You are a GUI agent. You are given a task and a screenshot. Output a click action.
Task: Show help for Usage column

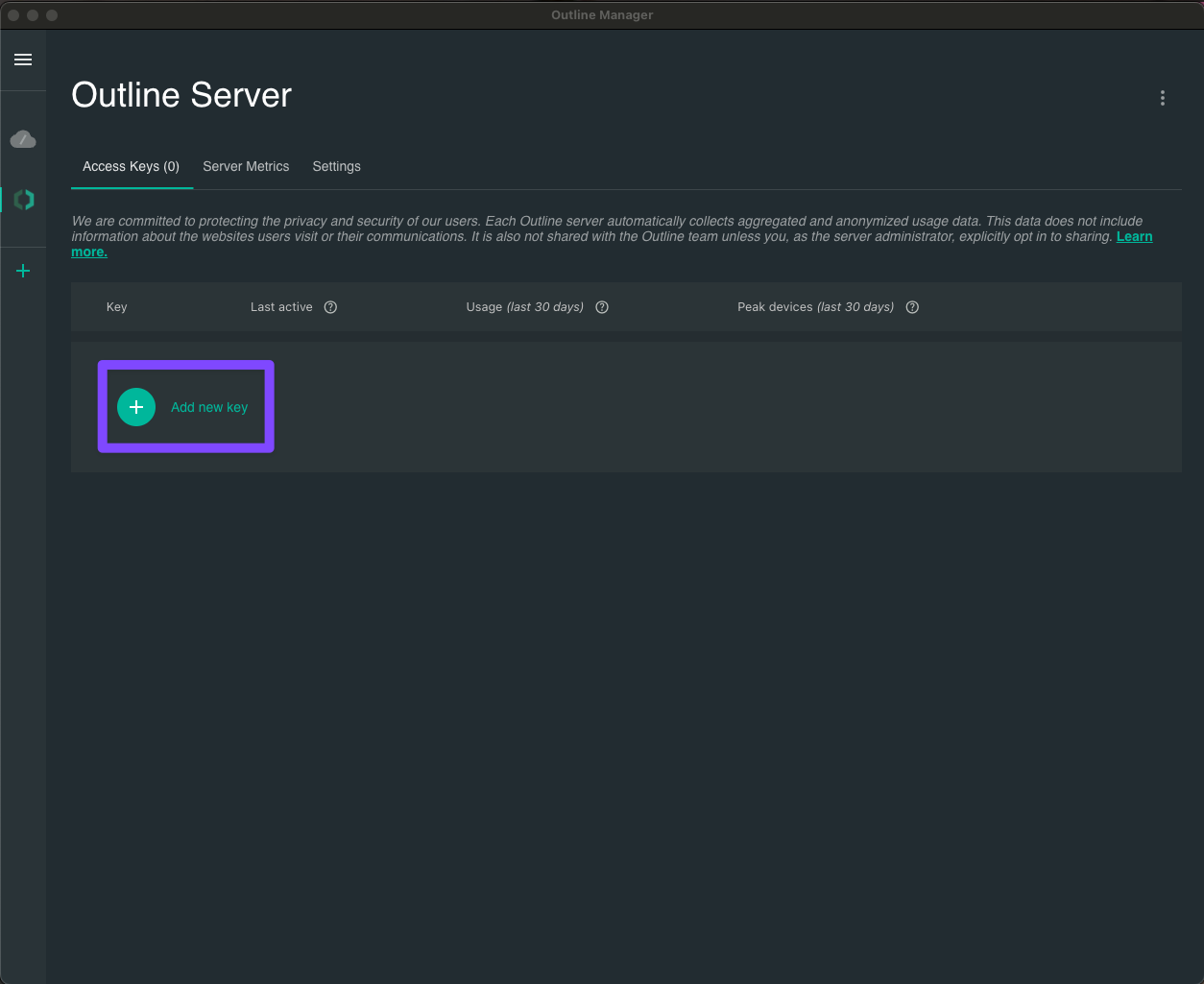click(602, 307)
